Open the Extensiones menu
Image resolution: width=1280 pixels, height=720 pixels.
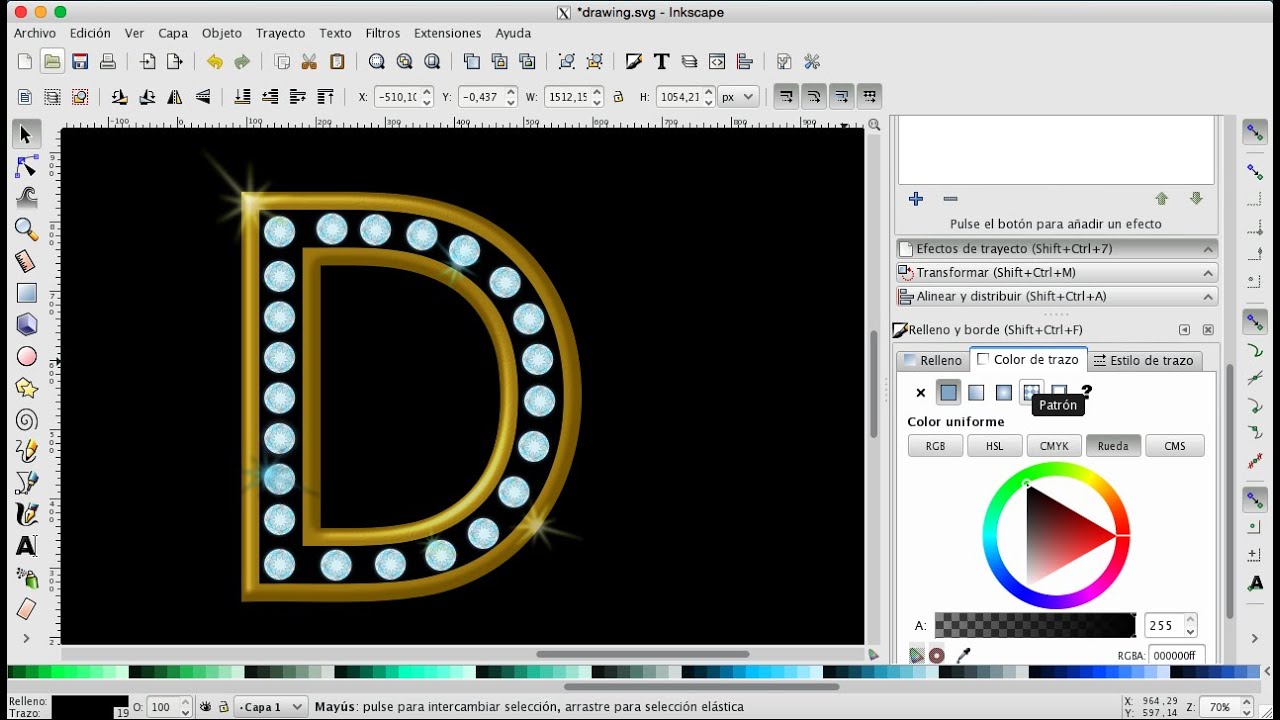447,33
